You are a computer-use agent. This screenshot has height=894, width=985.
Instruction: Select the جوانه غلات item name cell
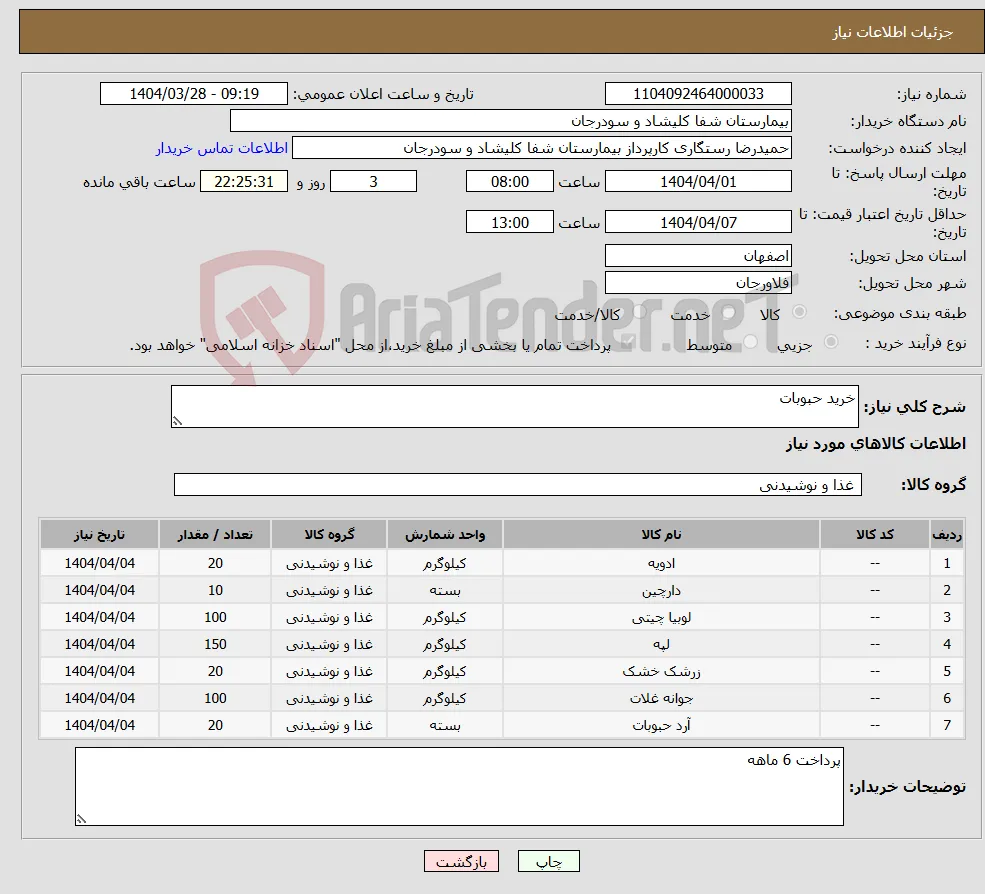click(661, 699)
